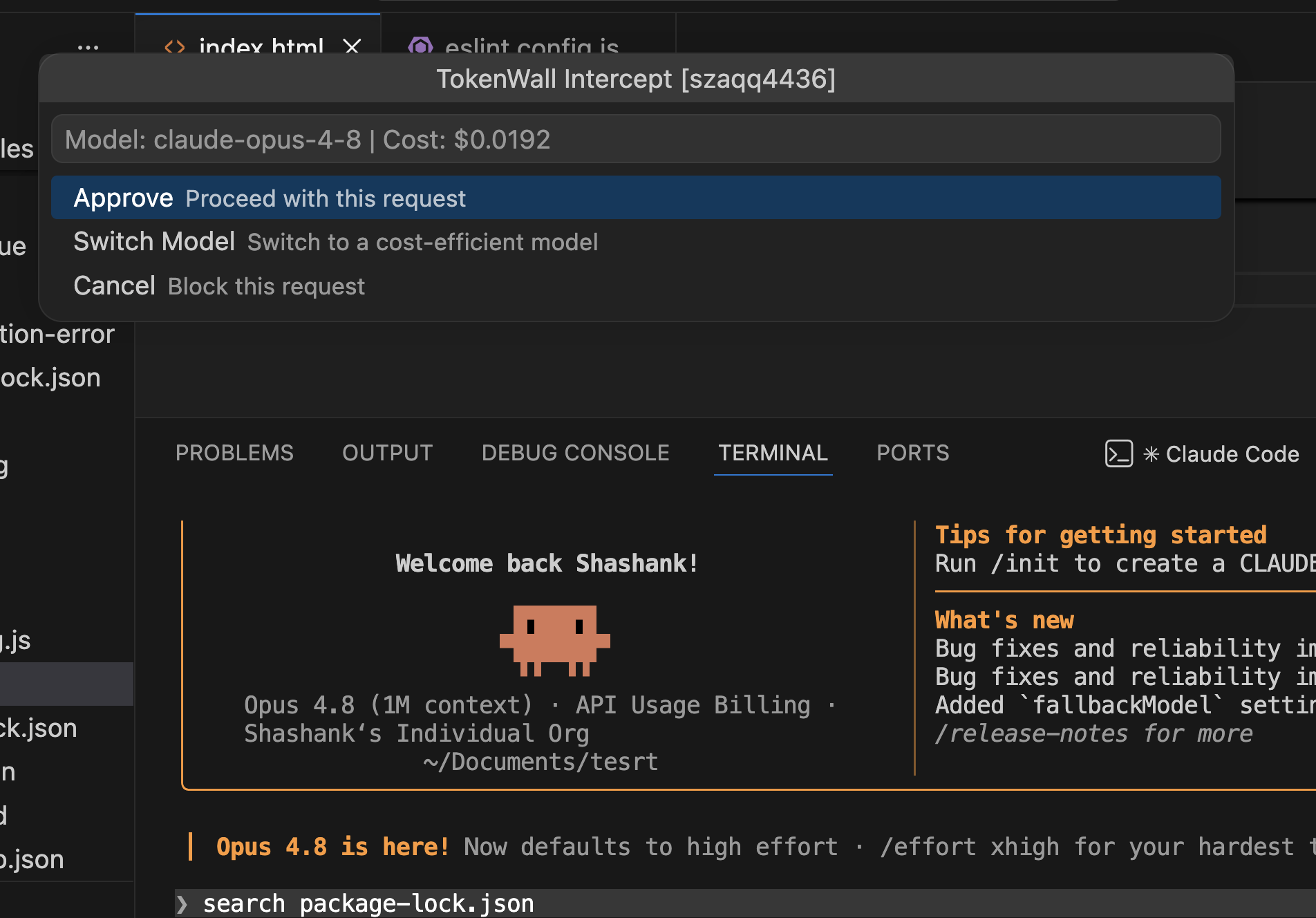1316x918 pixels.
Task: Open the OUTPUT panel tab
Action: 387,453
